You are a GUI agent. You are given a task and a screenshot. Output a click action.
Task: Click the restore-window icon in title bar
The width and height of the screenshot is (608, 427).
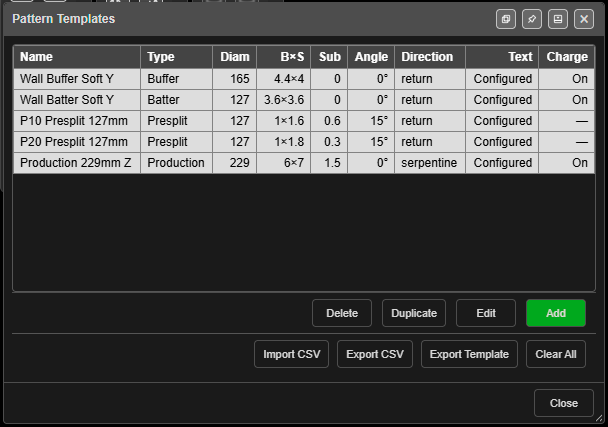point(506,19)
